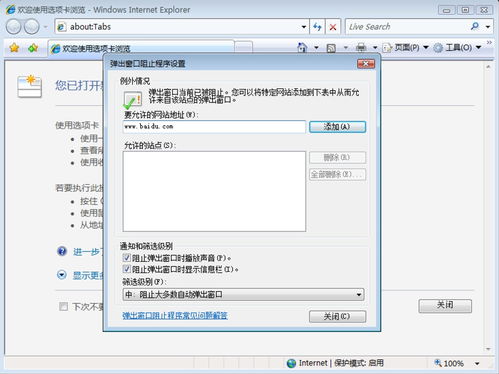Click the 保护模式: 启用 status text

pos(359,363)
